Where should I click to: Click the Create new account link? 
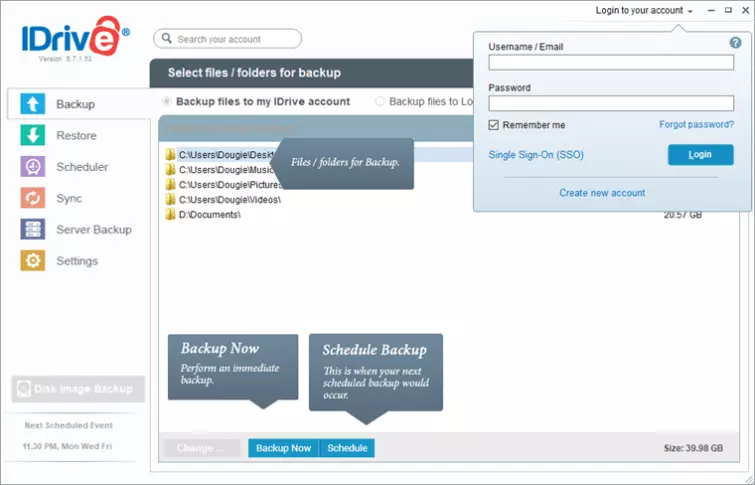[x=602, y=193]
